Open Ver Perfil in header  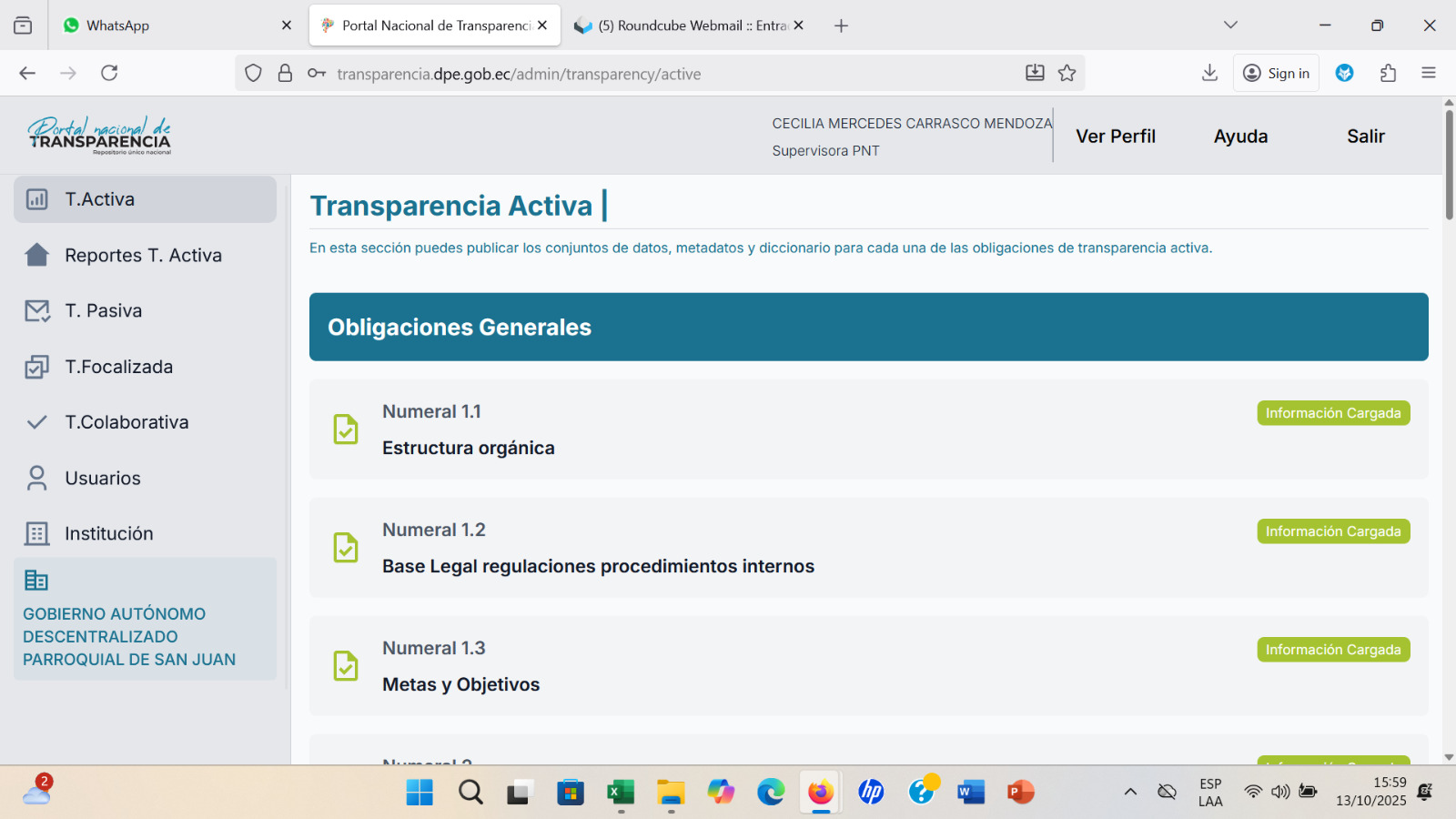pyautogui.click(x=1116, y=136)
